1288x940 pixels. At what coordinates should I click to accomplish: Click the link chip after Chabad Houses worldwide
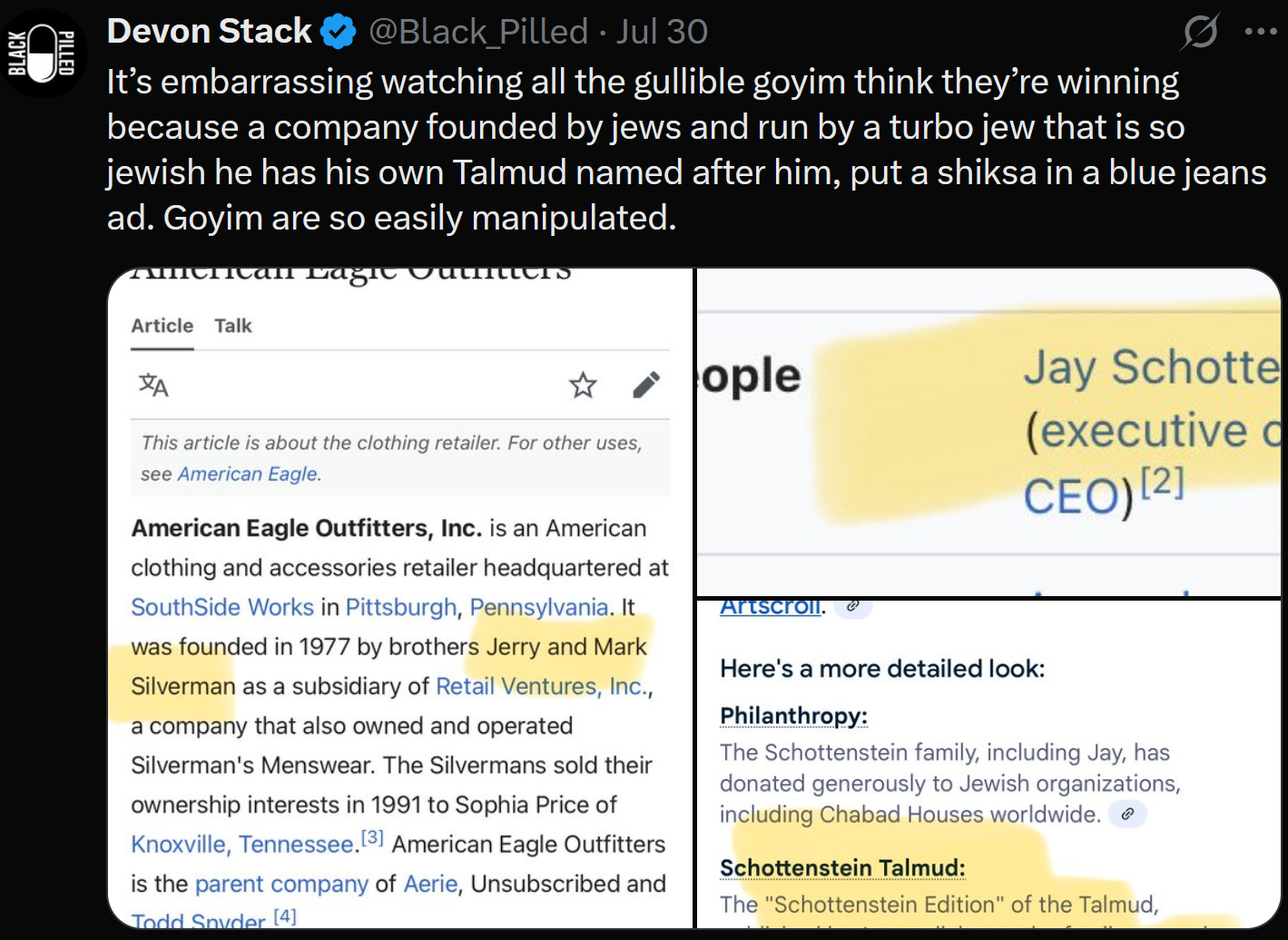click(1127, 814)
